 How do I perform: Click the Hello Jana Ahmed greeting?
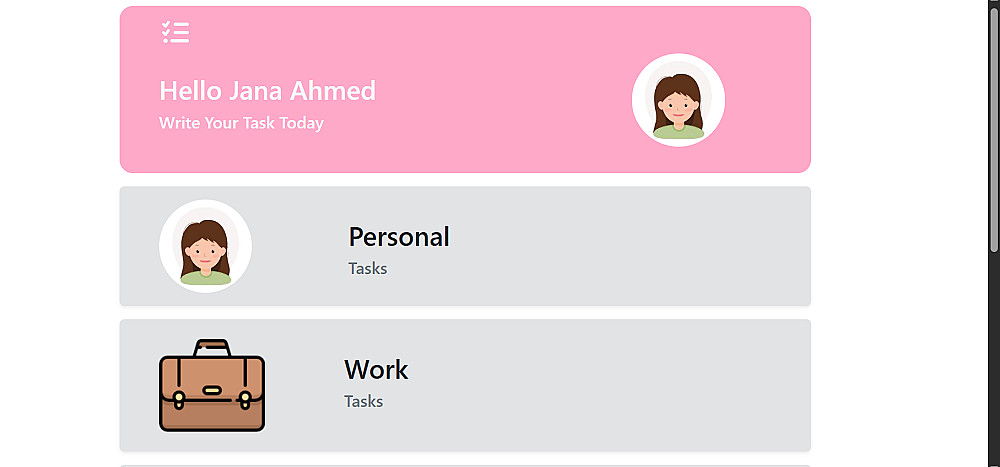pos(267,91)
